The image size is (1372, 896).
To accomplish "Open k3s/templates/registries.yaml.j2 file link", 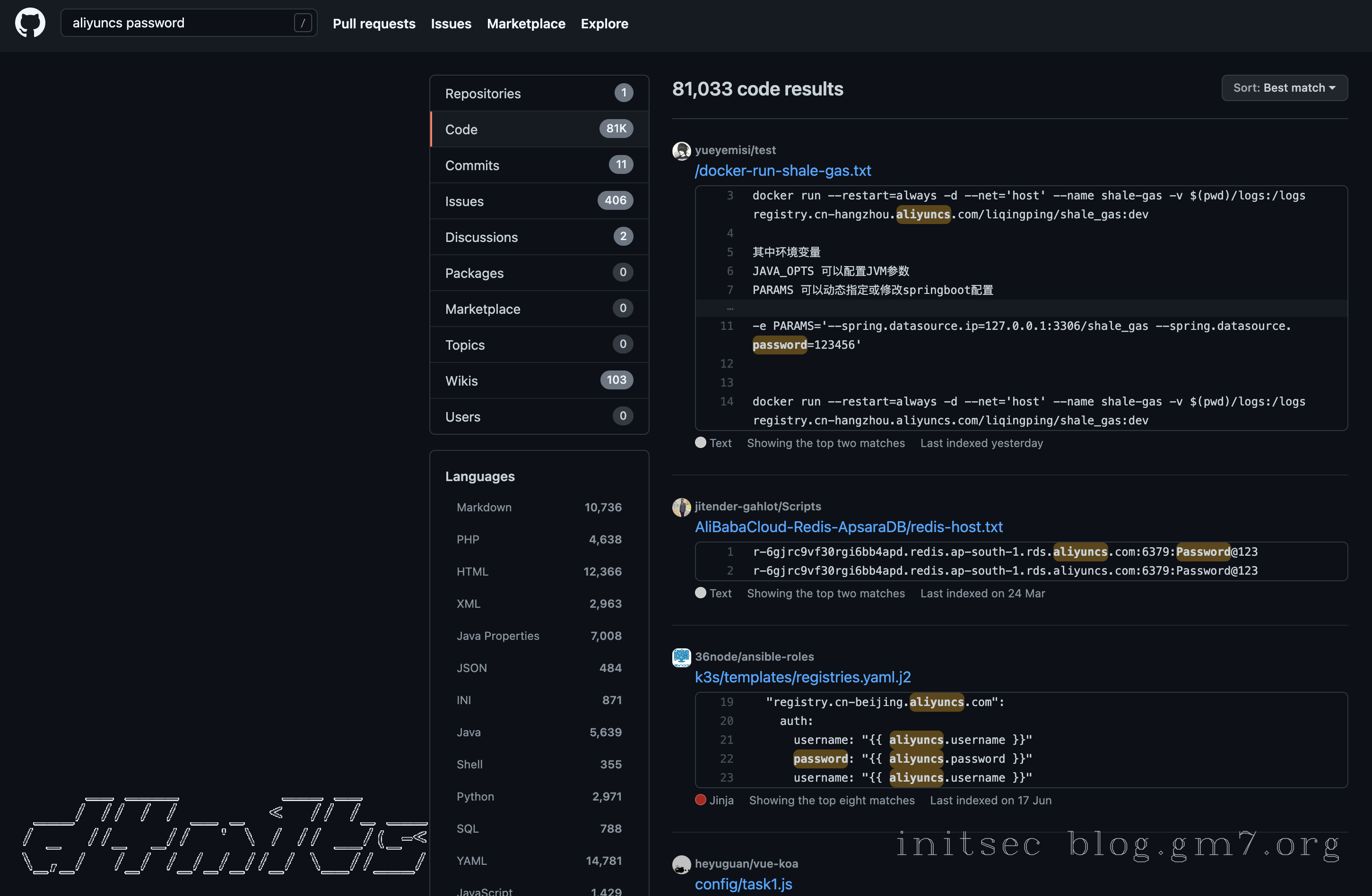I will [x=802, y=677].
